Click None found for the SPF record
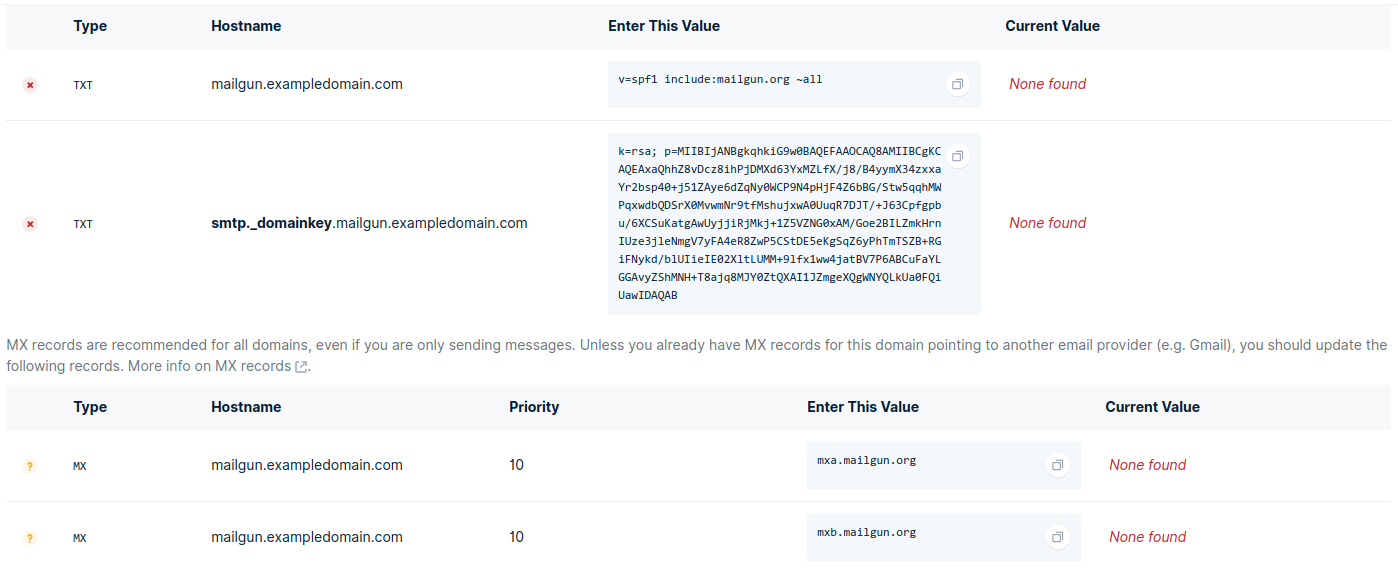This screenshot has width=1398, height=570. (1047, 84)
